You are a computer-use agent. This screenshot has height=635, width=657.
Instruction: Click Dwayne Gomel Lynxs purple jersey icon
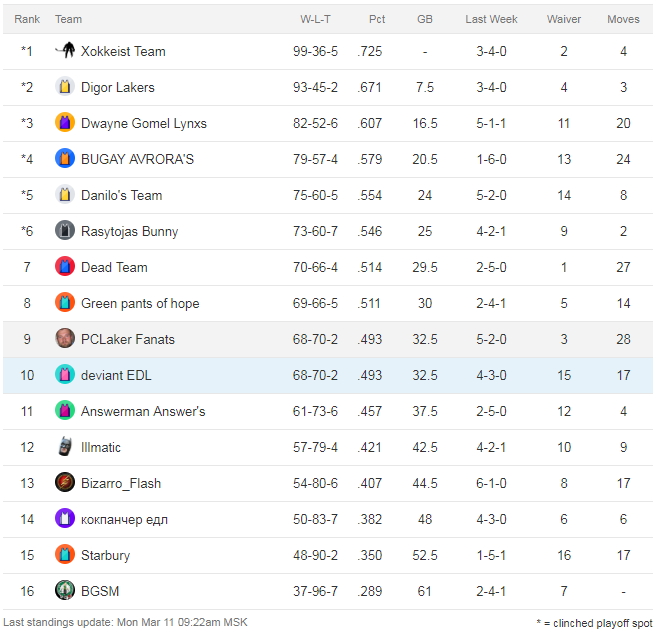pyautogui.click(x=65, y=123)
